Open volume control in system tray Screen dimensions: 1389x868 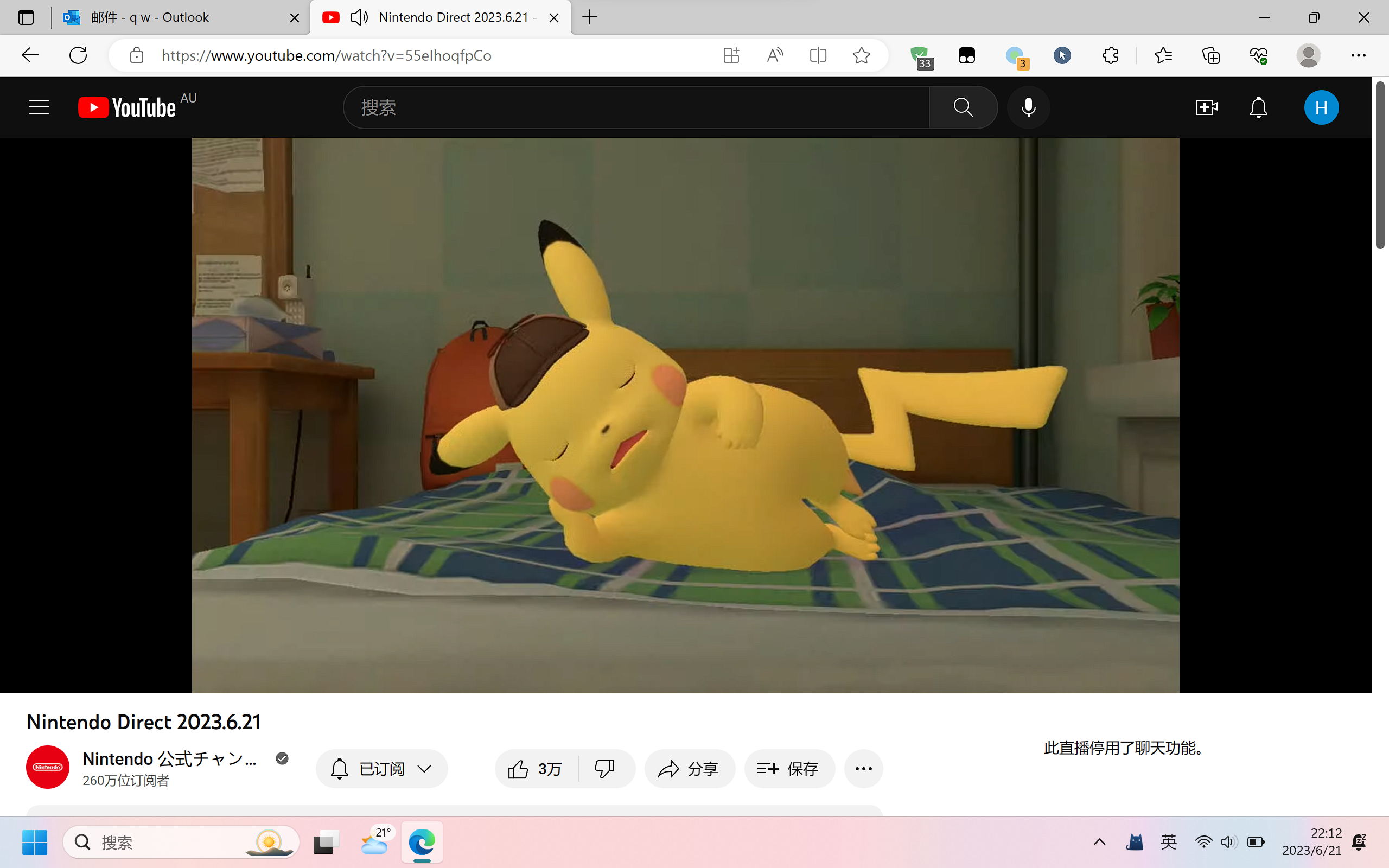coord(1229,842)
